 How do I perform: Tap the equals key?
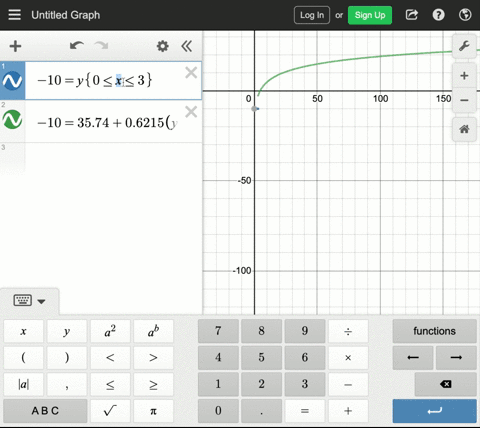[305, 411]
